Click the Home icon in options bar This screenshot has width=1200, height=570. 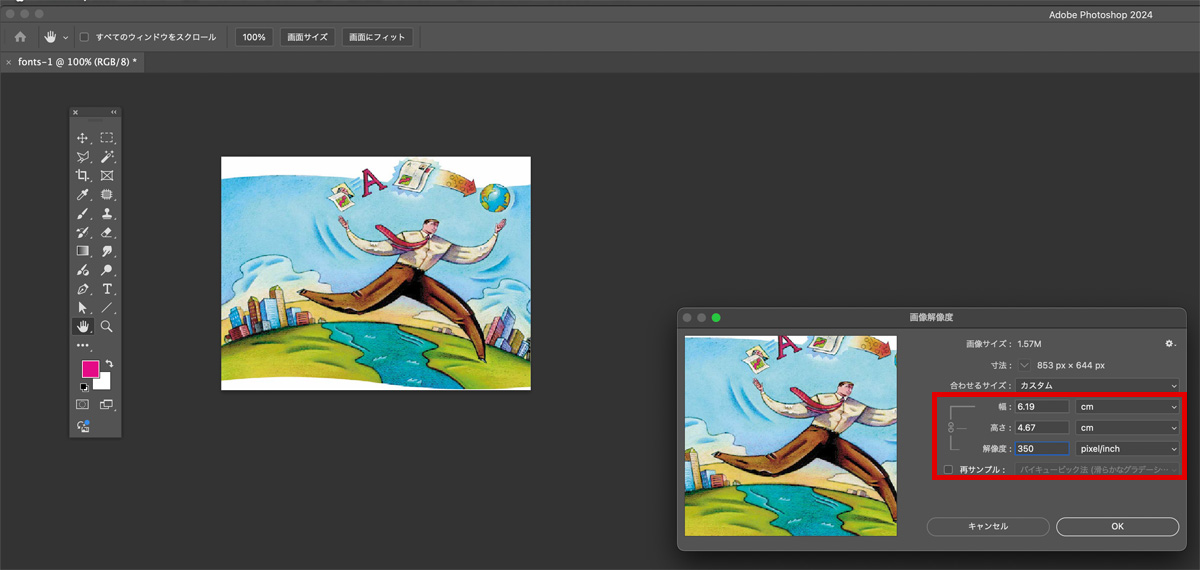[20, 37]
